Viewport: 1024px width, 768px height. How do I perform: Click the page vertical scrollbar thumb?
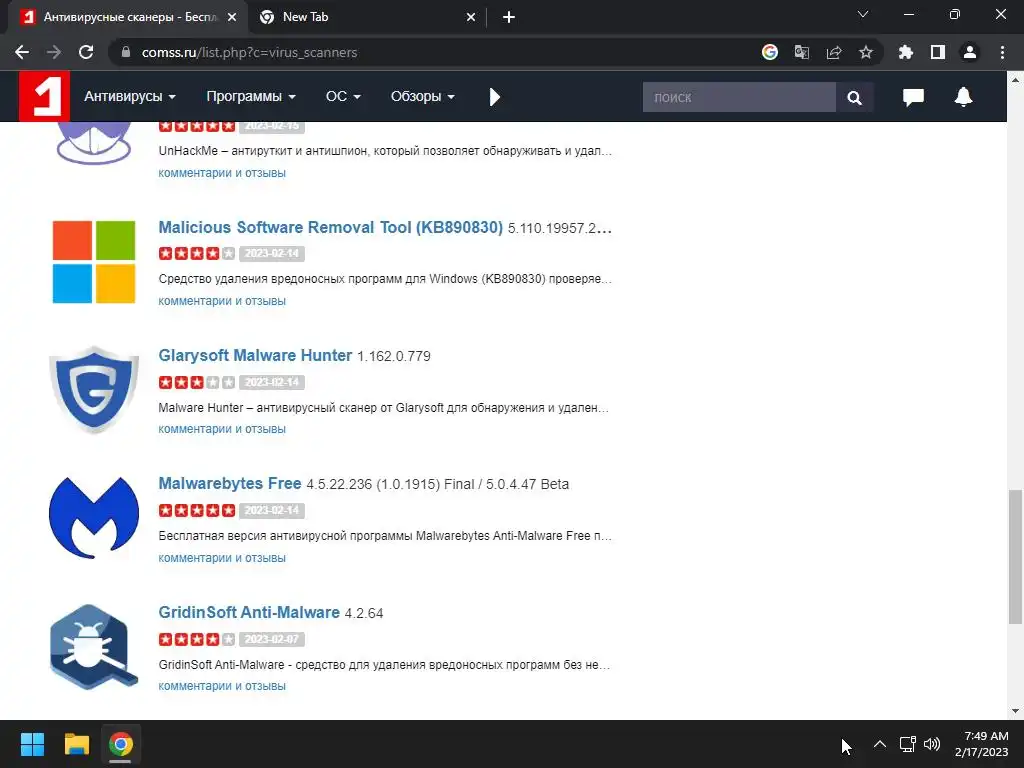tap(1015, 556)
